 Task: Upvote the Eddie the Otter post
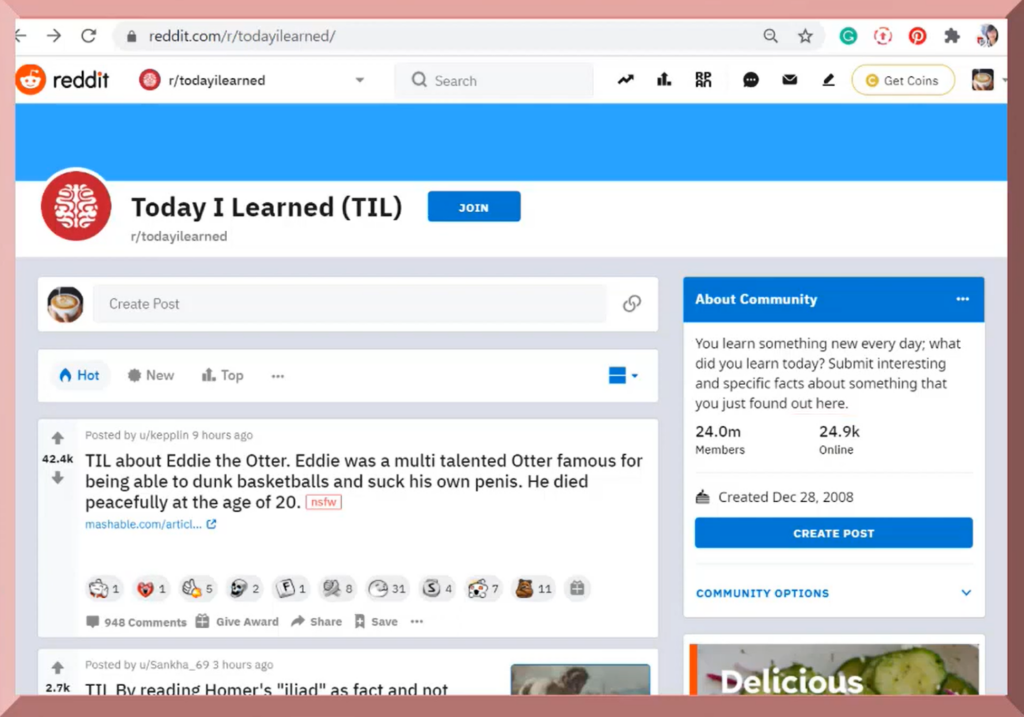[57, 438]
